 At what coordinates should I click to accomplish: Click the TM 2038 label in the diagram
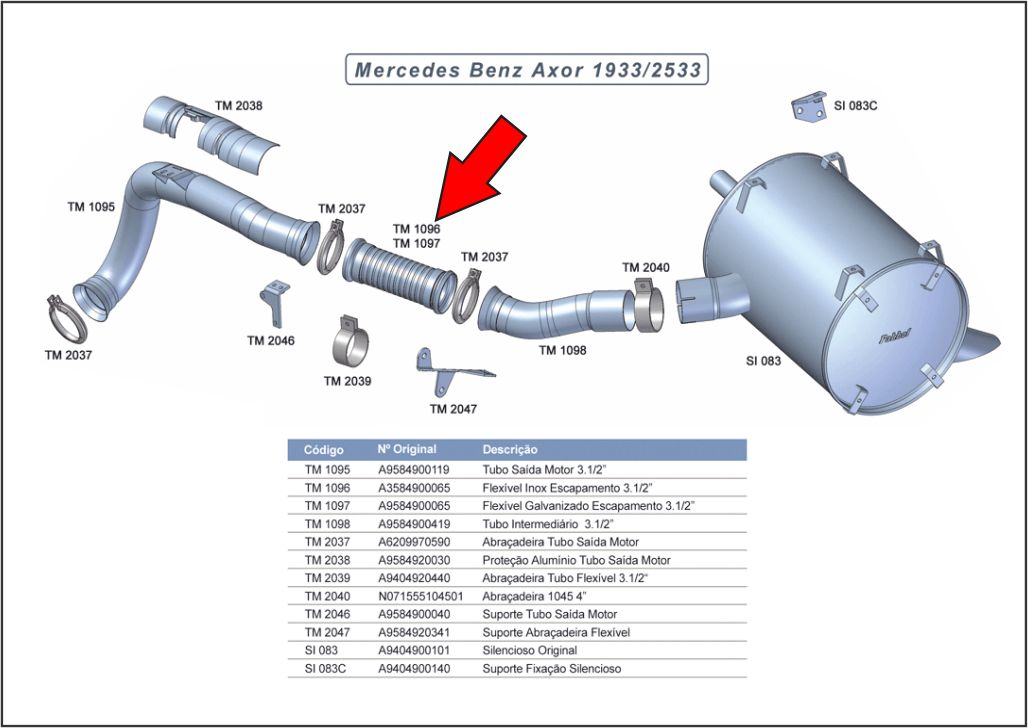[239, 106]
